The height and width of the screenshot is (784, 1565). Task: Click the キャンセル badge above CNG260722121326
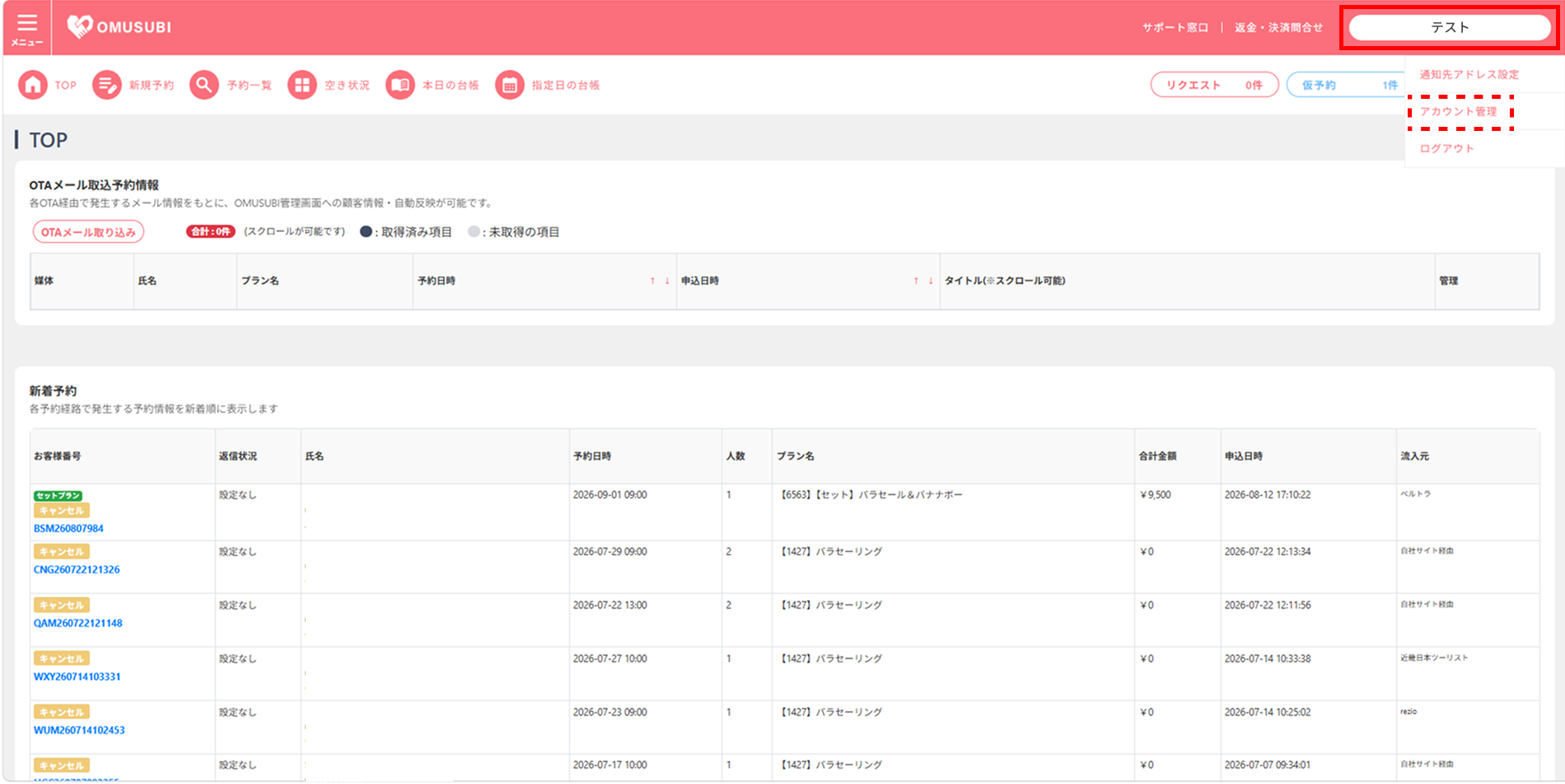tap(61, 552)
